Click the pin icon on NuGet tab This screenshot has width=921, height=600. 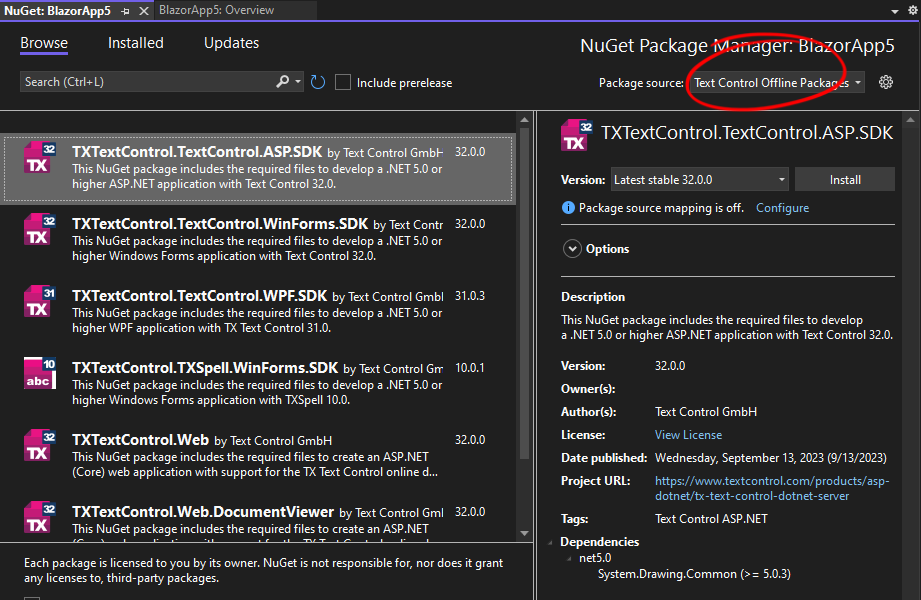coord(125,11)
